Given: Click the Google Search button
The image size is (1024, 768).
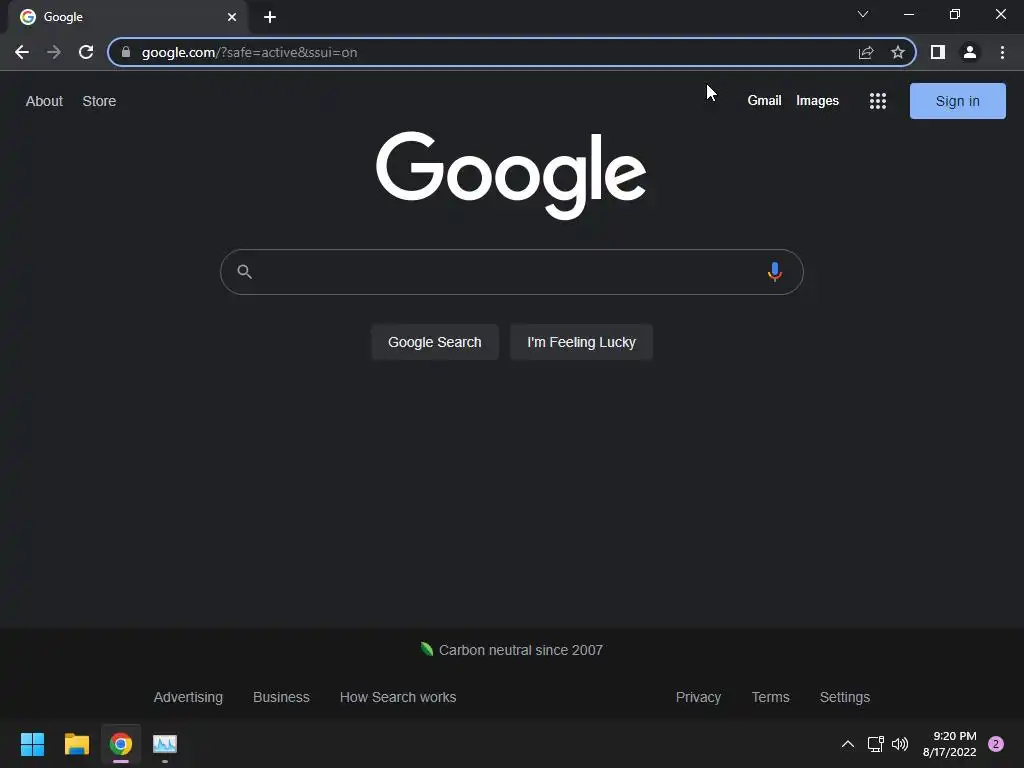Looking at the screenshot, I should click(x=435, y=342).
